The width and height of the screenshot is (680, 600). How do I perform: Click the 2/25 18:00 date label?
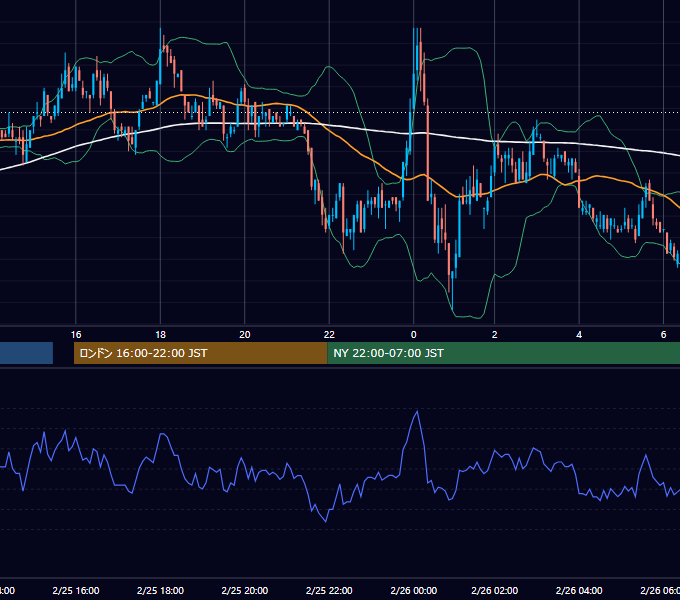(160, 590)
